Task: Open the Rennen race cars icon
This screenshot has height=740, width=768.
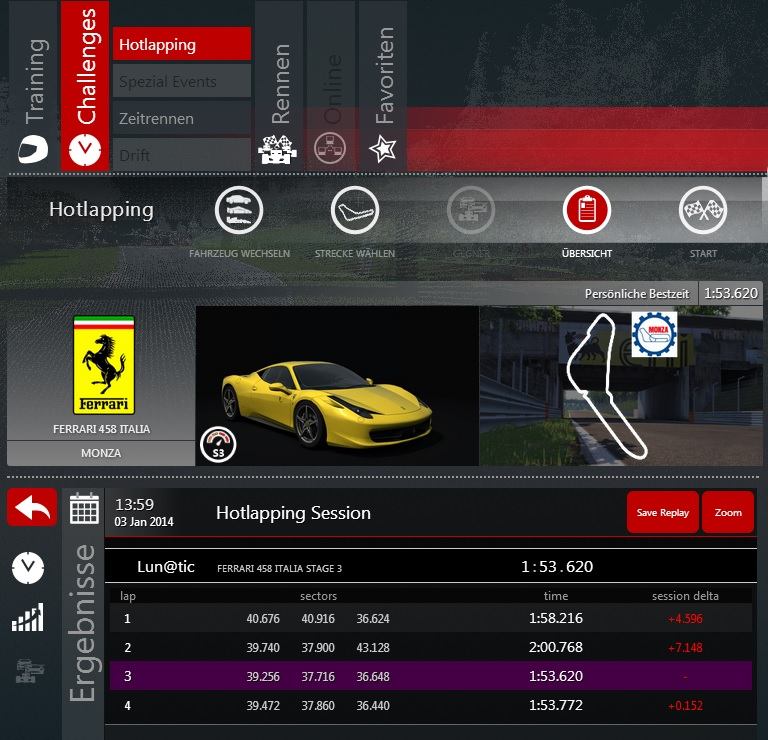Action: [x=277, y=149]
